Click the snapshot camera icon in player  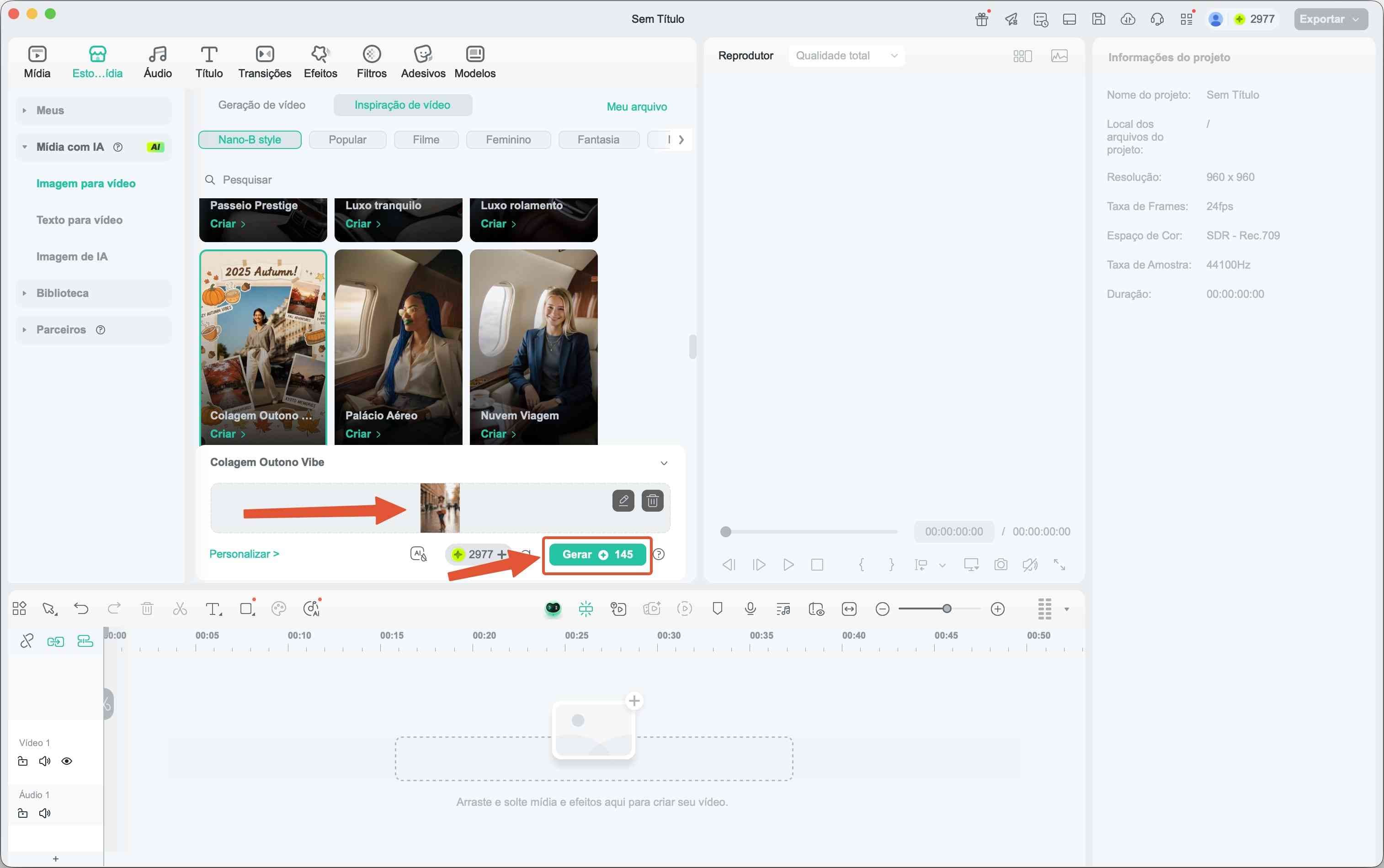(1001, 564)
